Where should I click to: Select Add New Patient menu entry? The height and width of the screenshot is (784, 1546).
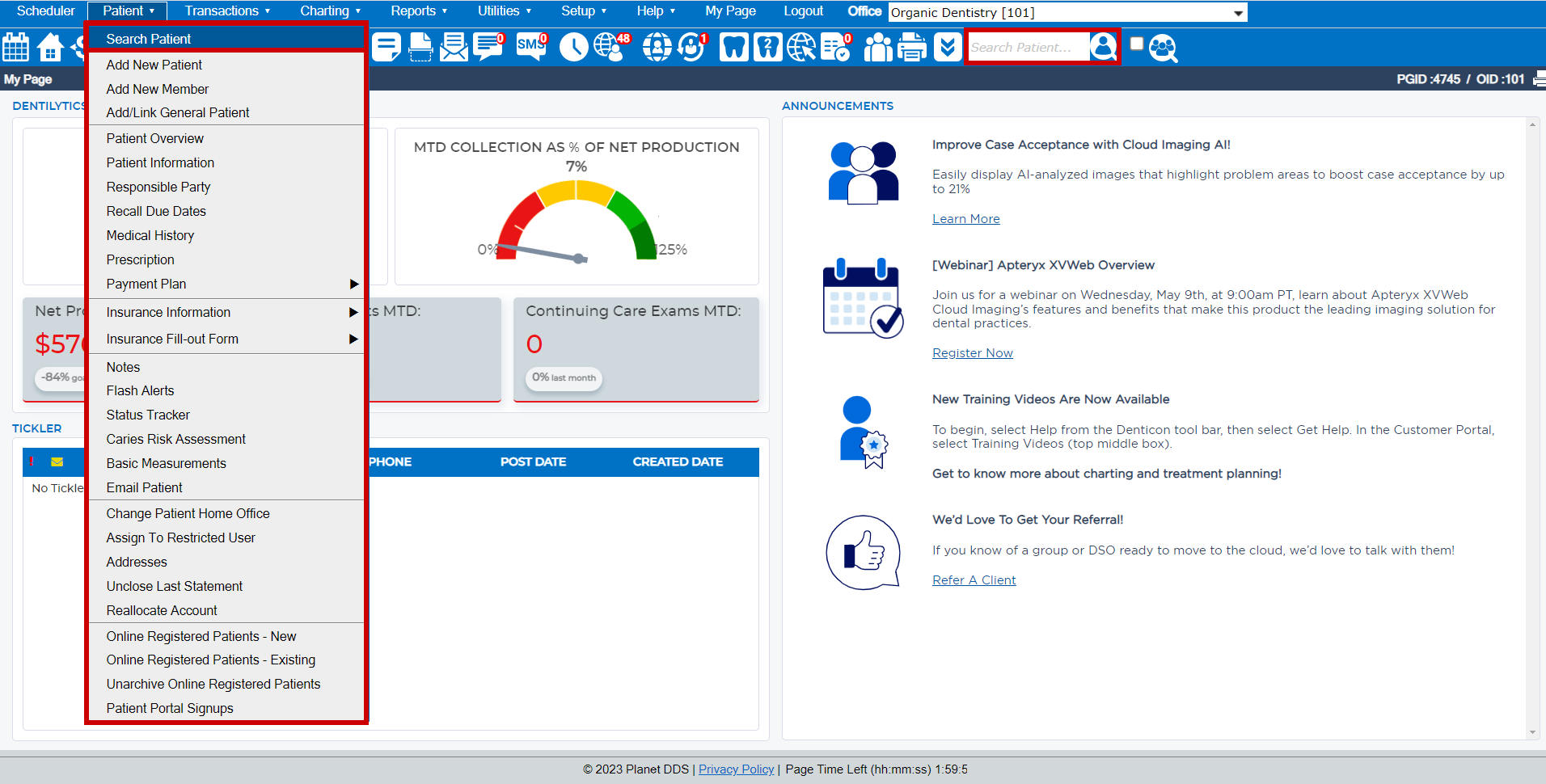click(x=154, y=65)
